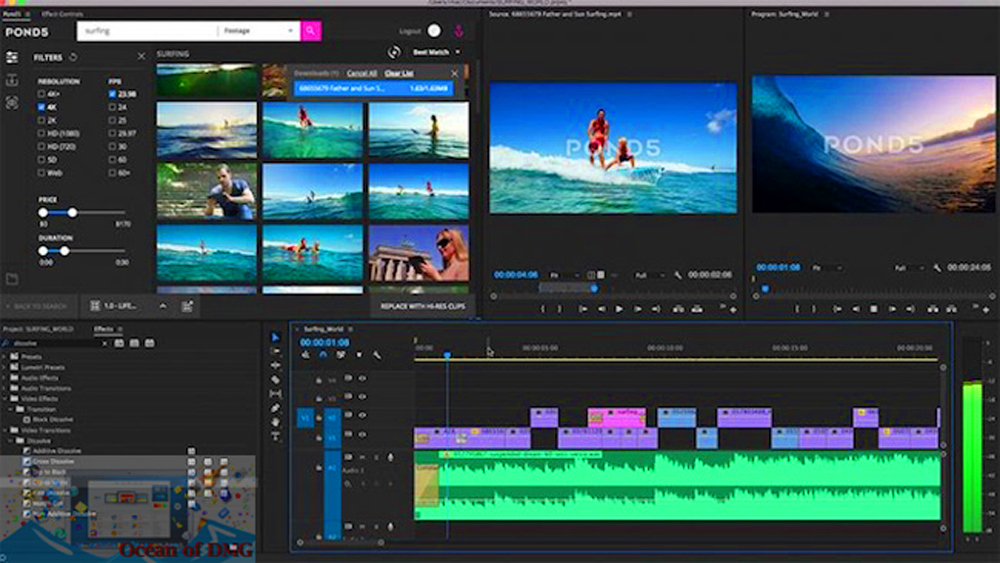1000x563 pixels.
Task: Click the right handle of PRICE slider
Action: pyautogui.click(x=72, y=212)
